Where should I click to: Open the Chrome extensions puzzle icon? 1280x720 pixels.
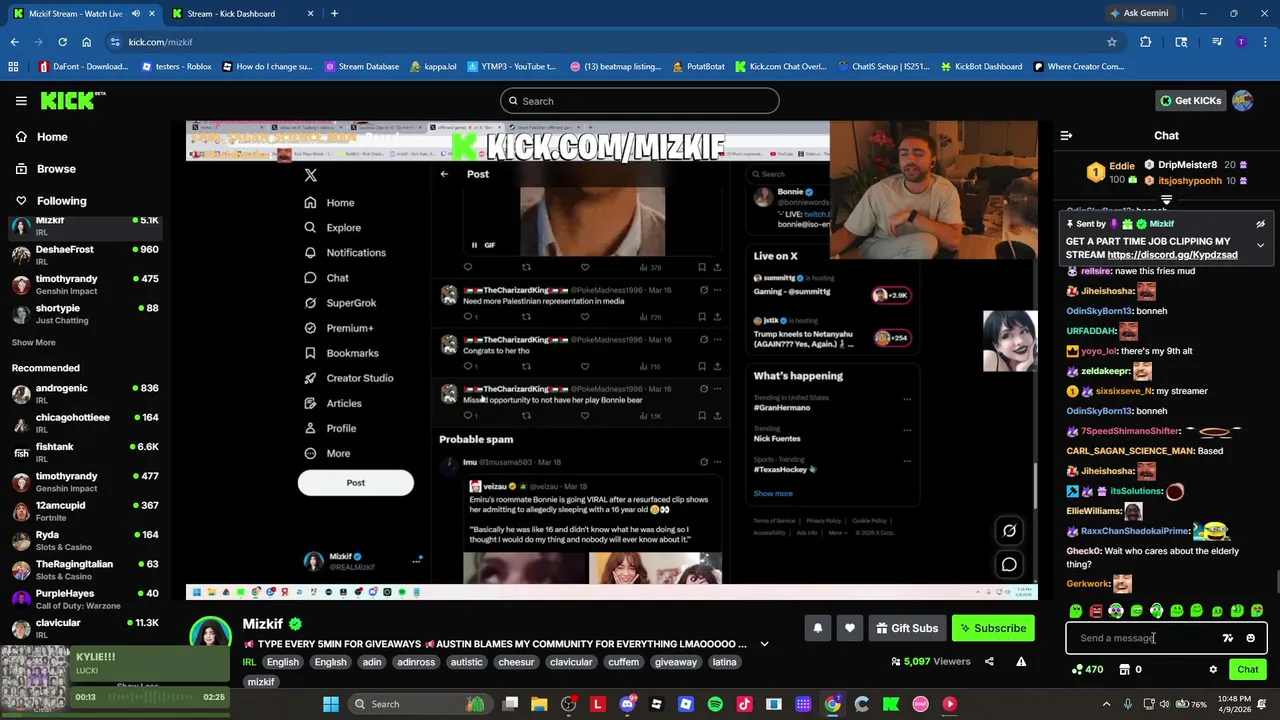1146,42
